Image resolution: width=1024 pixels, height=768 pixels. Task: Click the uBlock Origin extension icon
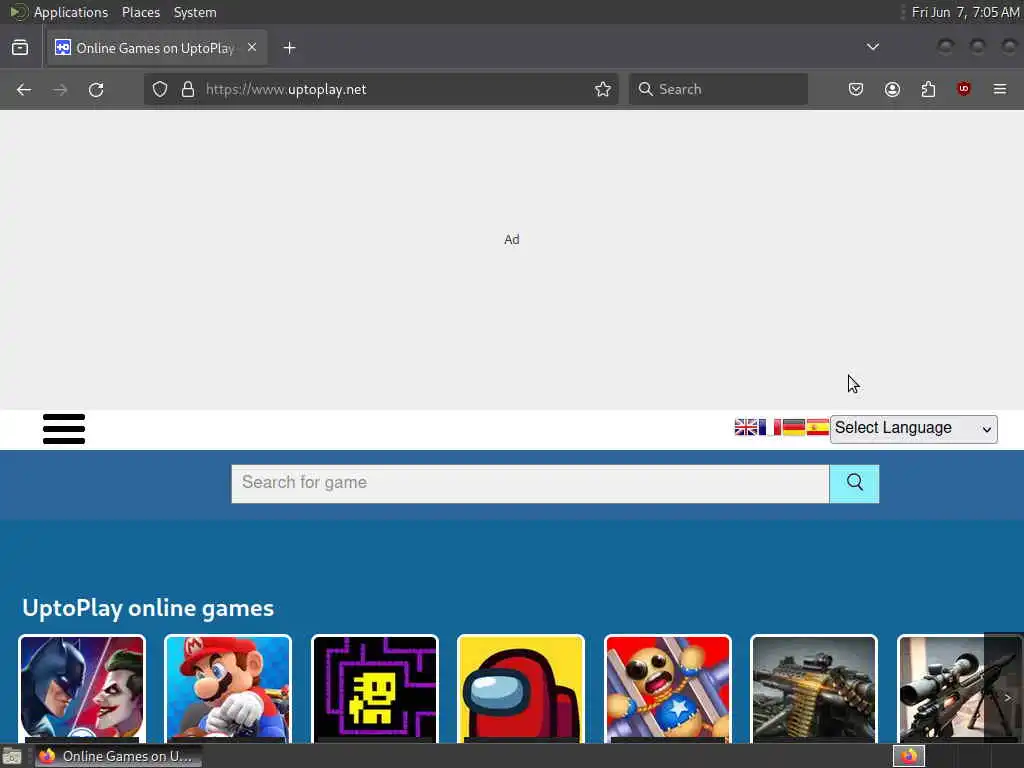964,89
